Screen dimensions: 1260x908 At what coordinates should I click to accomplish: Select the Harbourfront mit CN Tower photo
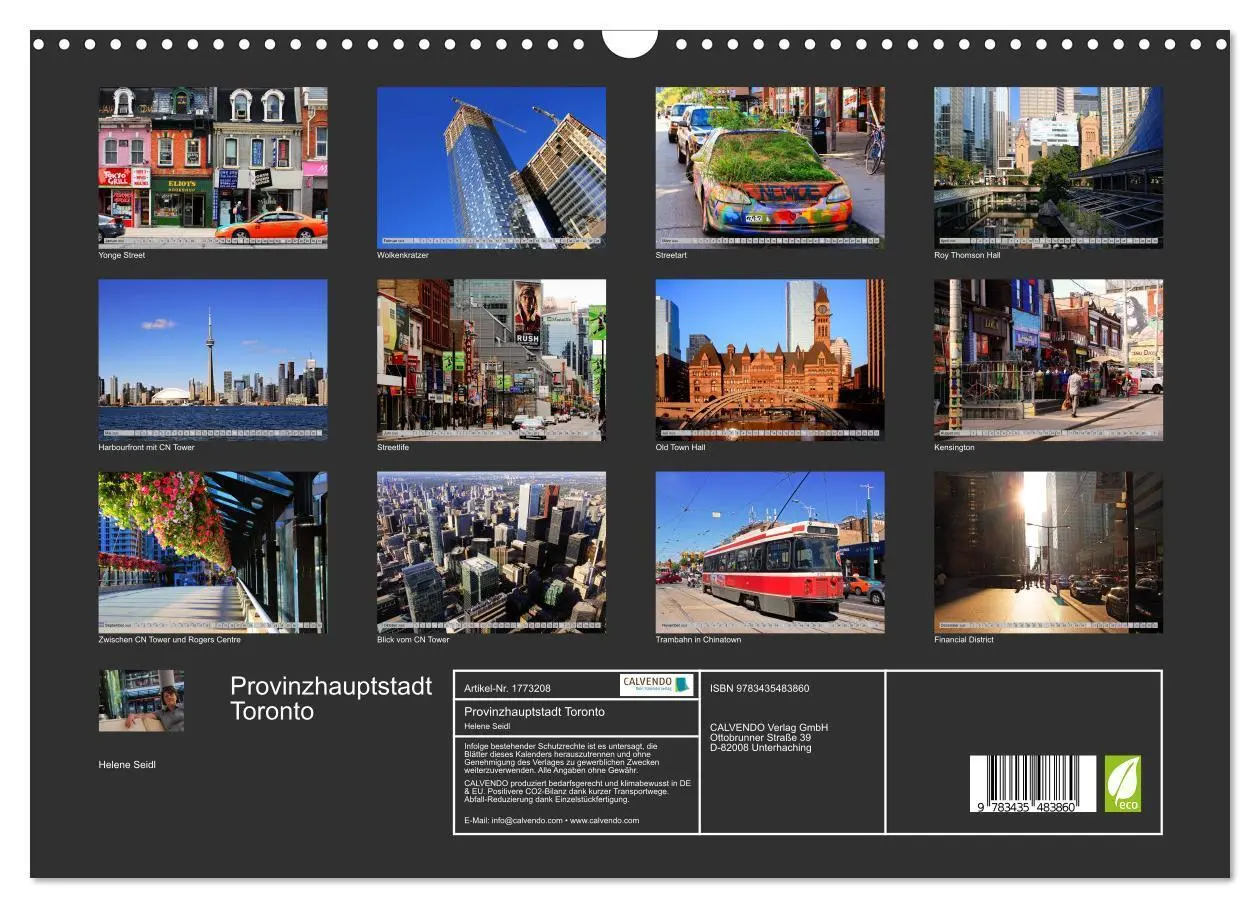pos(213,360)
